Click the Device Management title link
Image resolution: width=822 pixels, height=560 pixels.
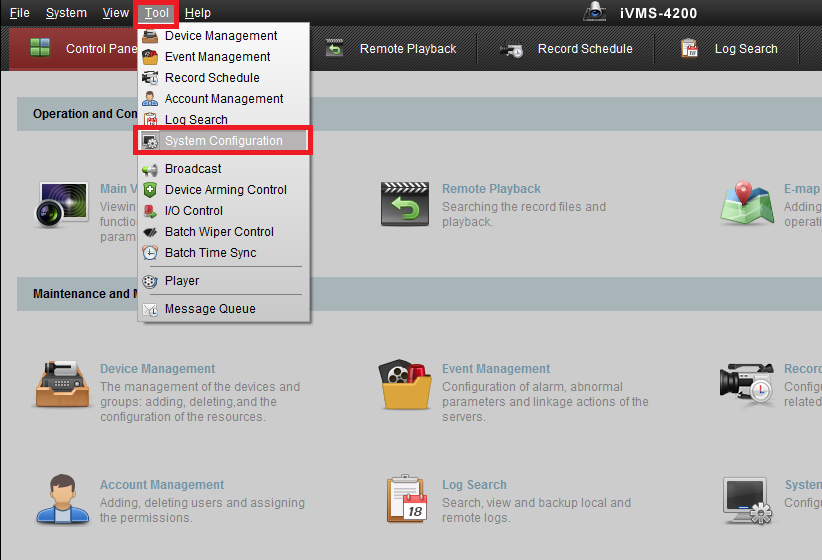click(157, 369)
